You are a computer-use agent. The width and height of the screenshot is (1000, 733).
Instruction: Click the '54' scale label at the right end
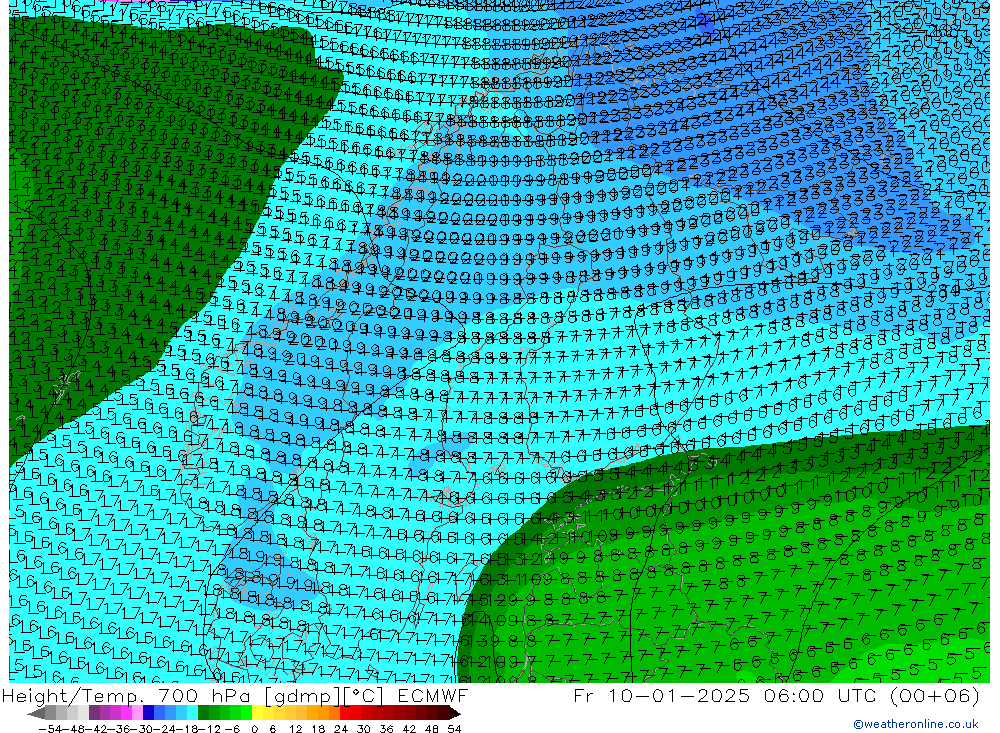[454, 729]
